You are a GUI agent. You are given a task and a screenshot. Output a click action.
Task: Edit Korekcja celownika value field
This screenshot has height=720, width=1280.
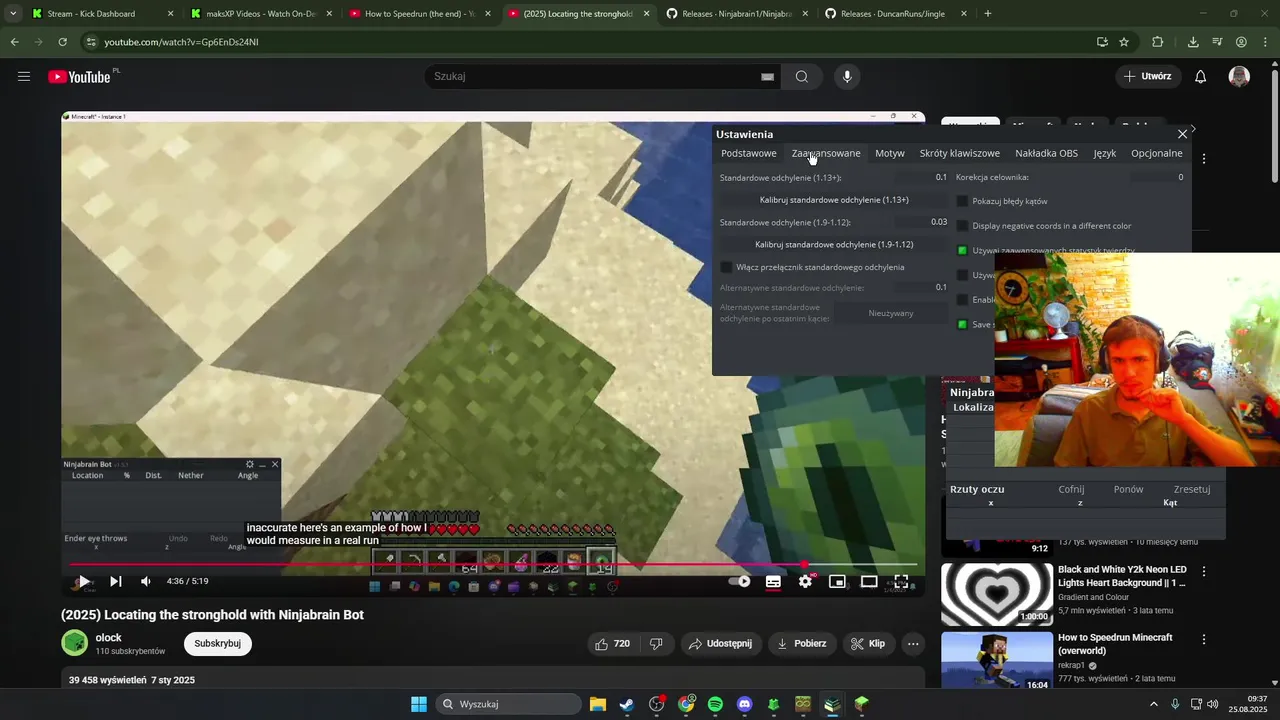click(x=1158, y=177)
